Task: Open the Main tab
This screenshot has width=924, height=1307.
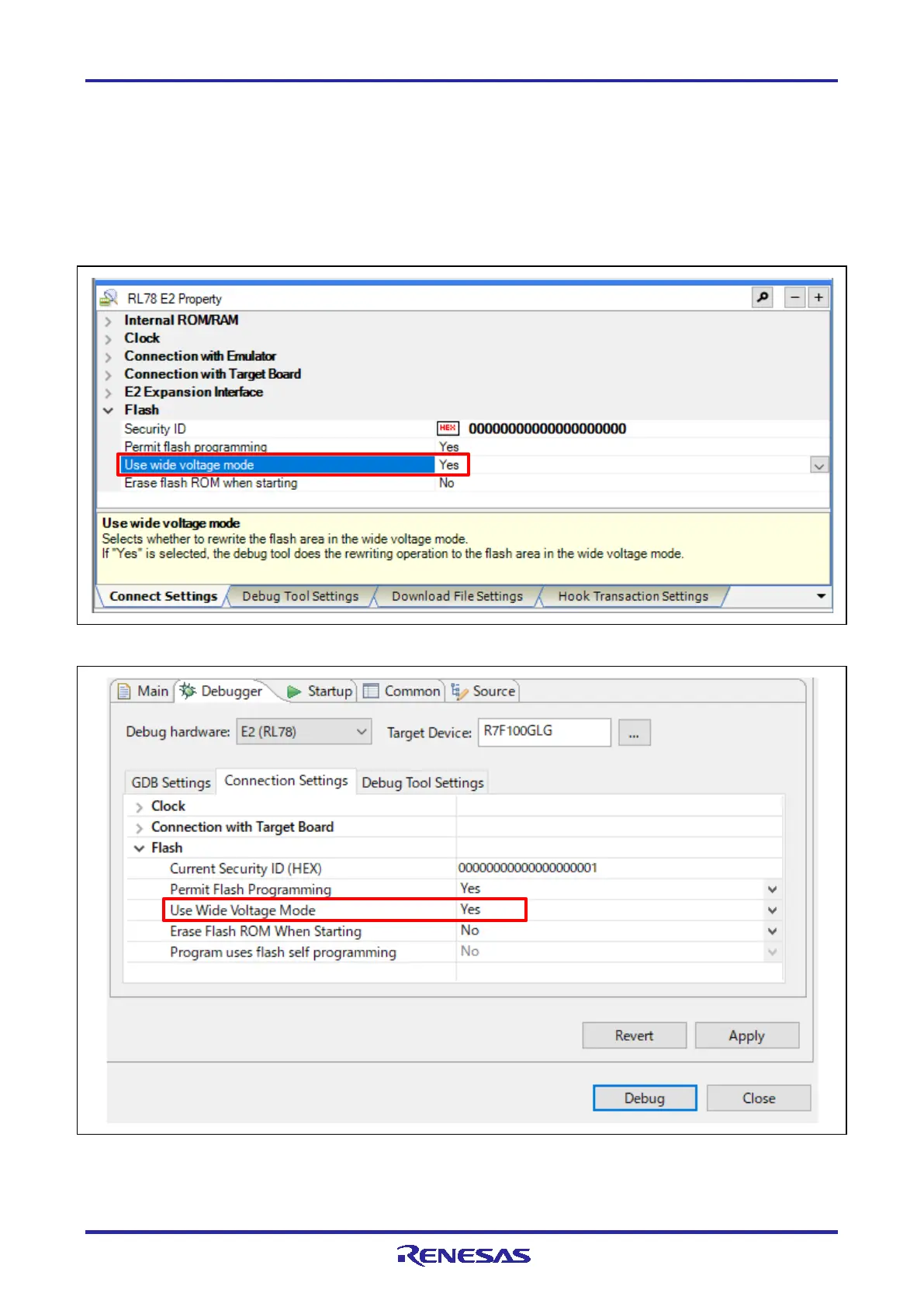Action: coord(144,691)
